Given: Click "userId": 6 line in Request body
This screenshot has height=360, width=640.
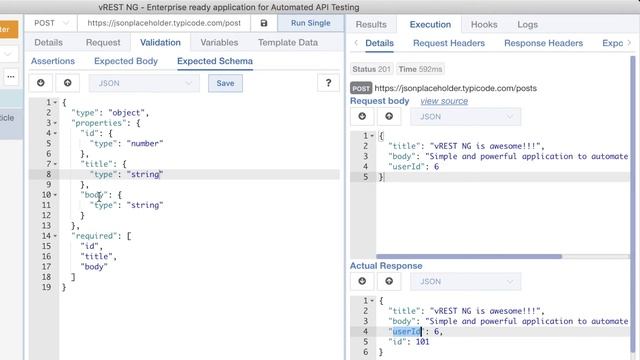Looking at the screenshot, I should click(413, 167).
